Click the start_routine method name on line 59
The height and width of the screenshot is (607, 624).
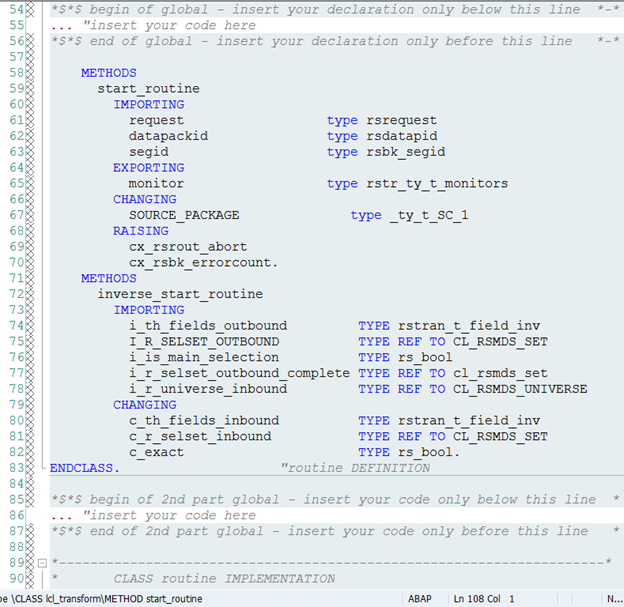point(148,89)
